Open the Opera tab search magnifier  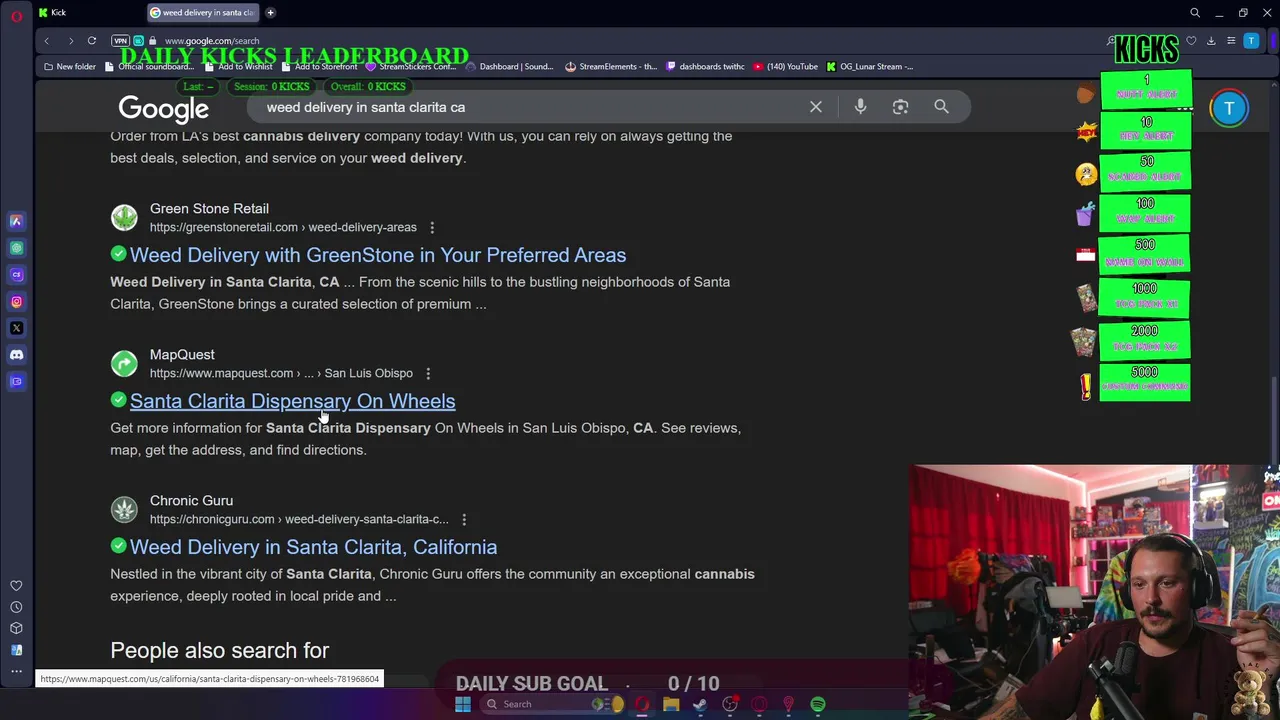(x=1195, y=13)
